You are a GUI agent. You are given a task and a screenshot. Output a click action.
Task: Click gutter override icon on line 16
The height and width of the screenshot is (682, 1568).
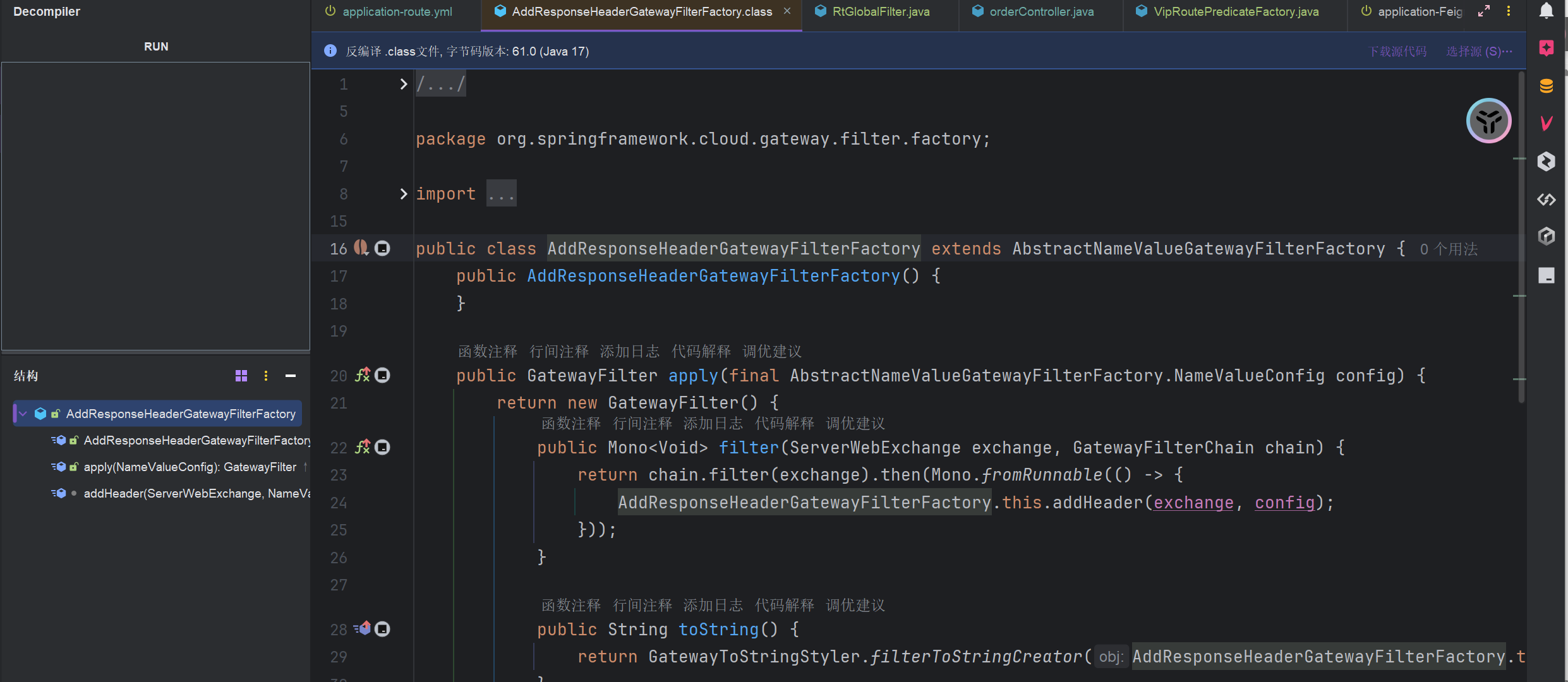coord(361,248)
